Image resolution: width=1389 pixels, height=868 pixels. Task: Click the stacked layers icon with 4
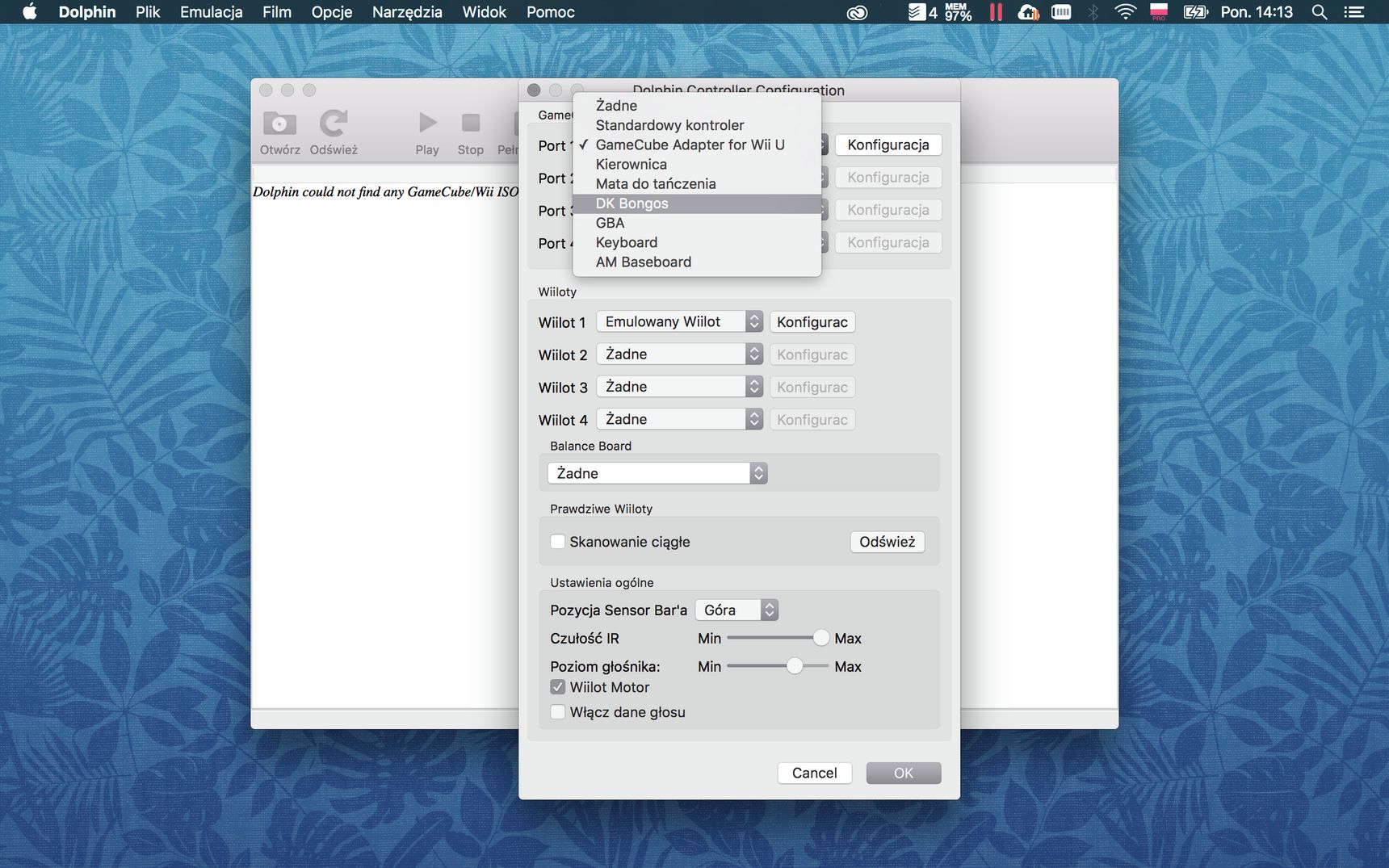[x=922, y=11]
